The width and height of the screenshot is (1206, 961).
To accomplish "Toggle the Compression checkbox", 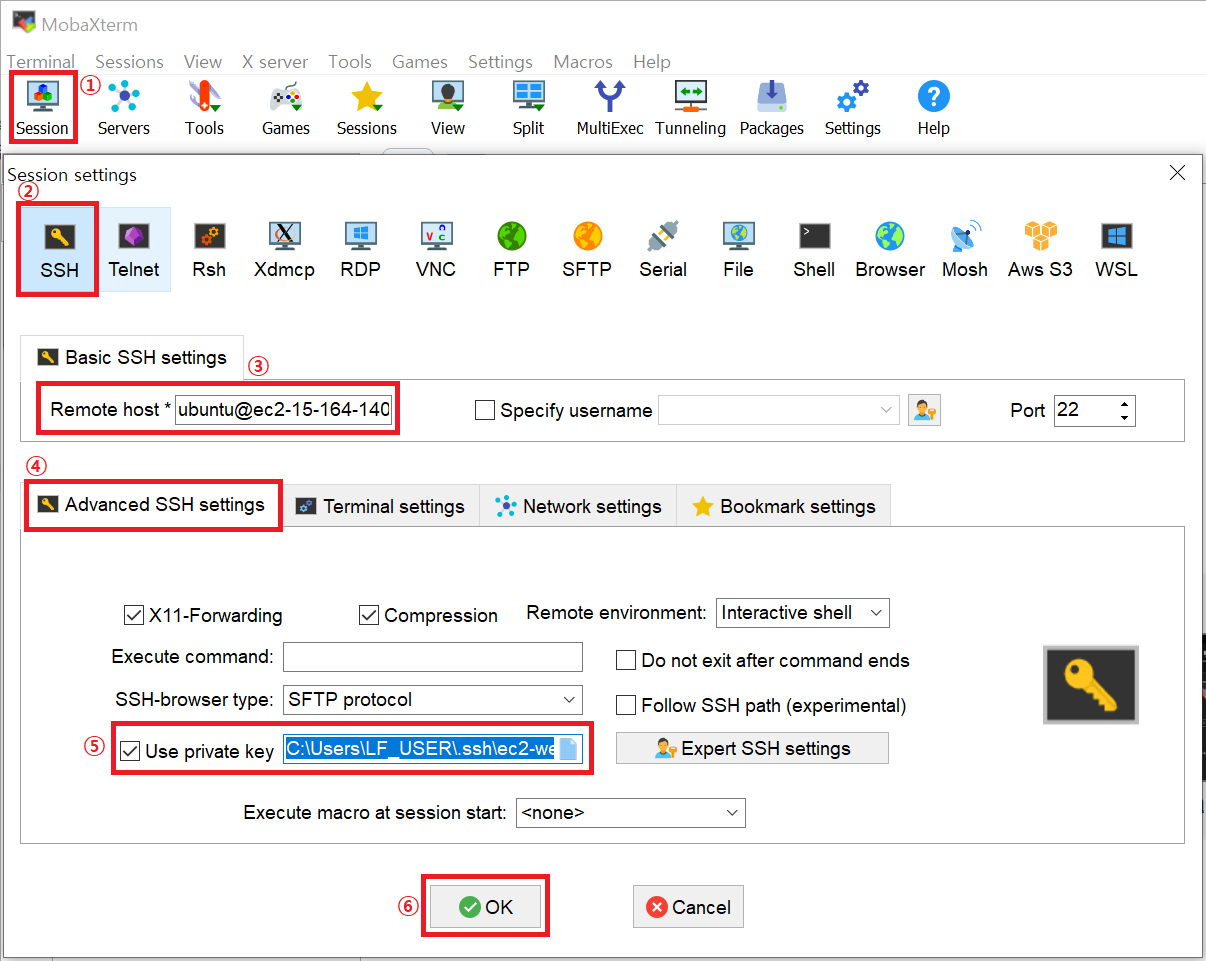I will pyautogui.click(x=369, y=614).
